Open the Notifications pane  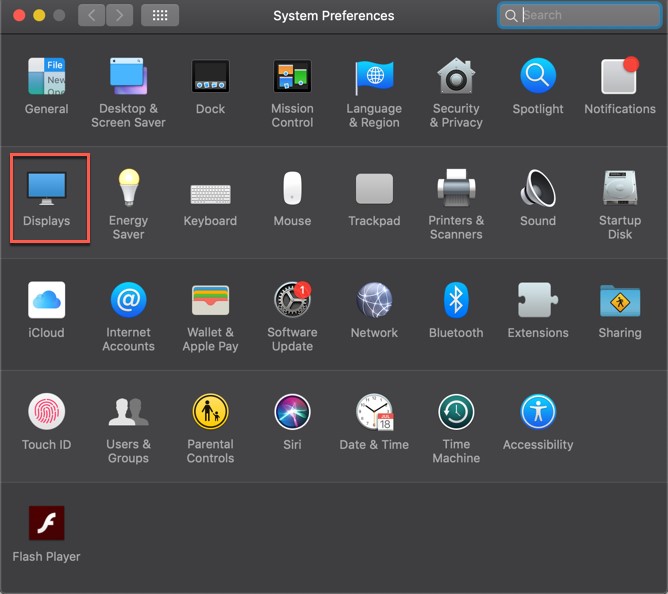619,86
